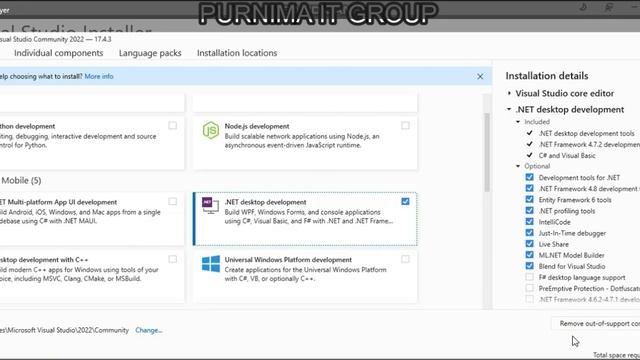The width and height of the screenshot is (640, 360).
Task: Select the Universal Windows Platform development title
Action: click(x=288, y=260)
